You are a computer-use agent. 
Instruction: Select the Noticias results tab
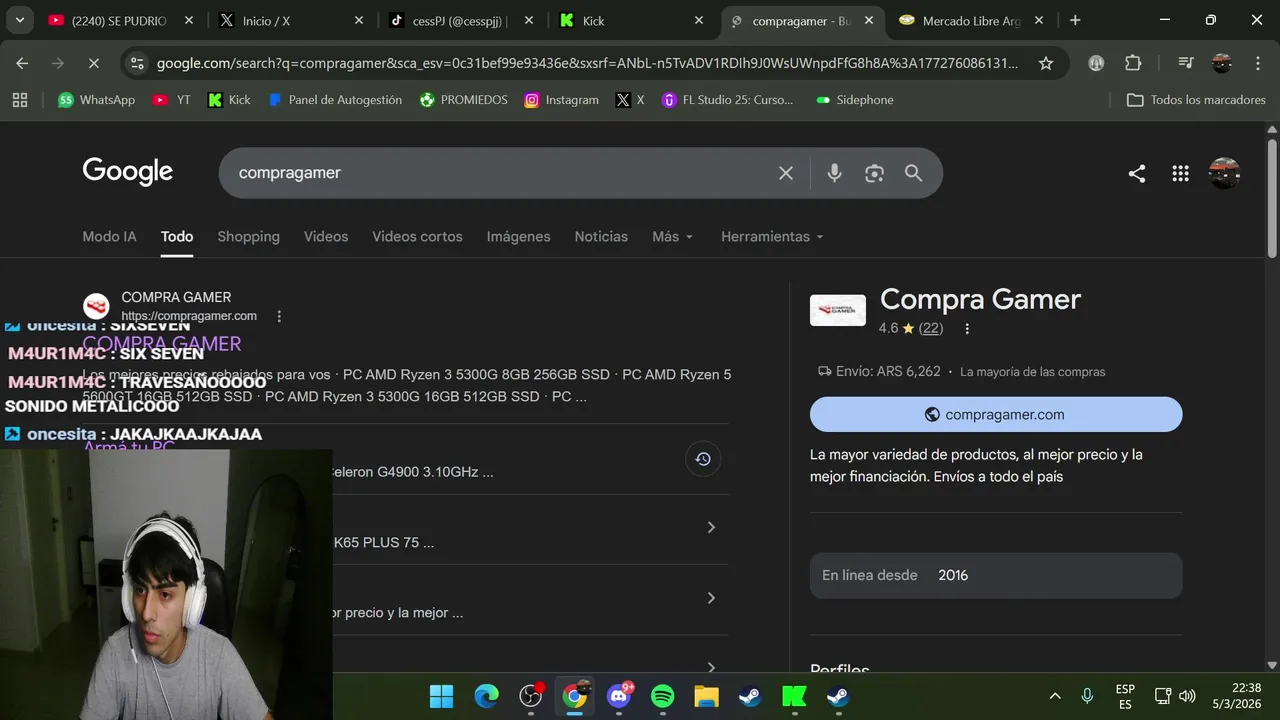601,237
